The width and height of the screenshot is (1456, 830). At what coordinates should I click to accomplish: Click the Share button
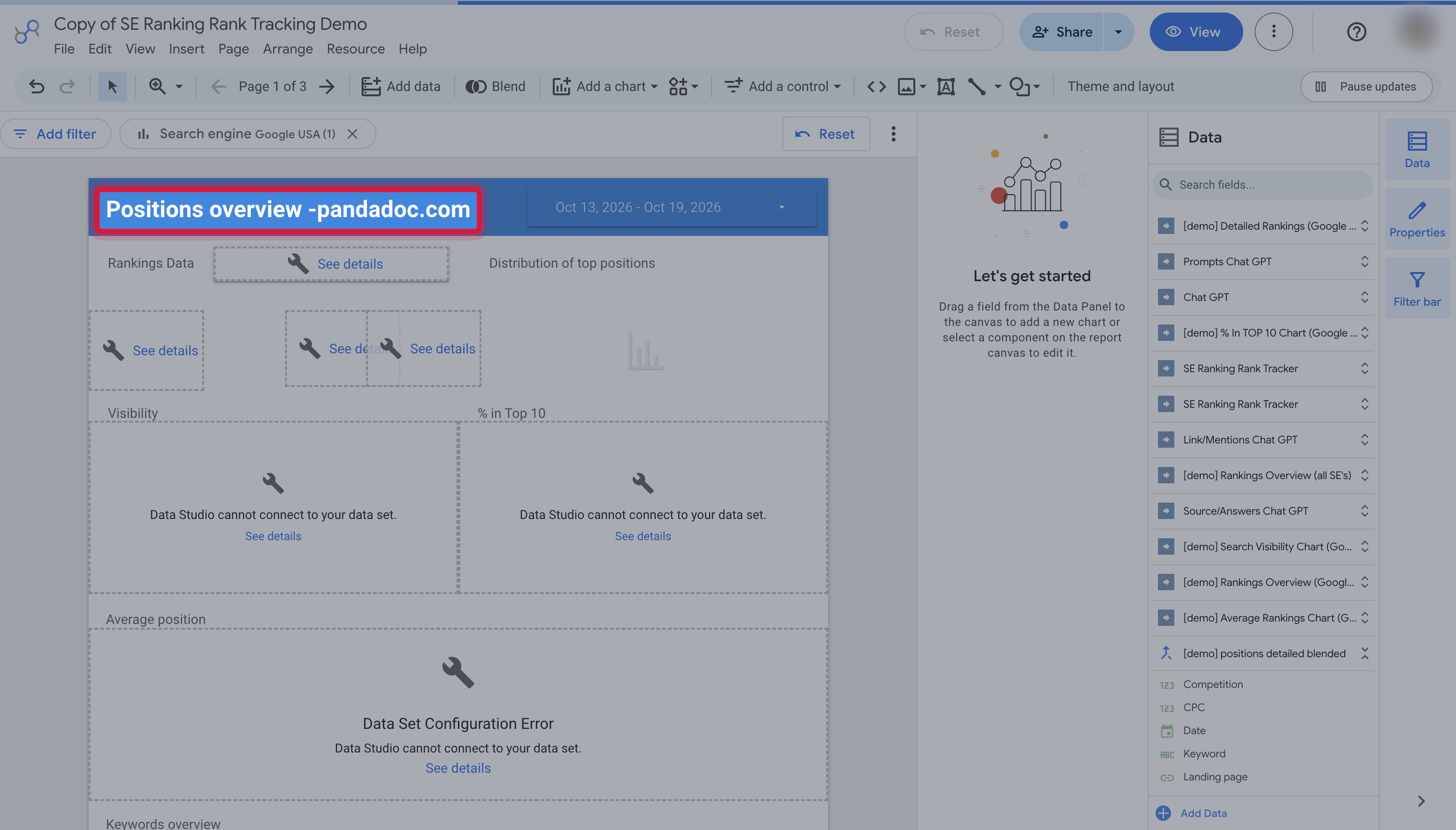1061,32
